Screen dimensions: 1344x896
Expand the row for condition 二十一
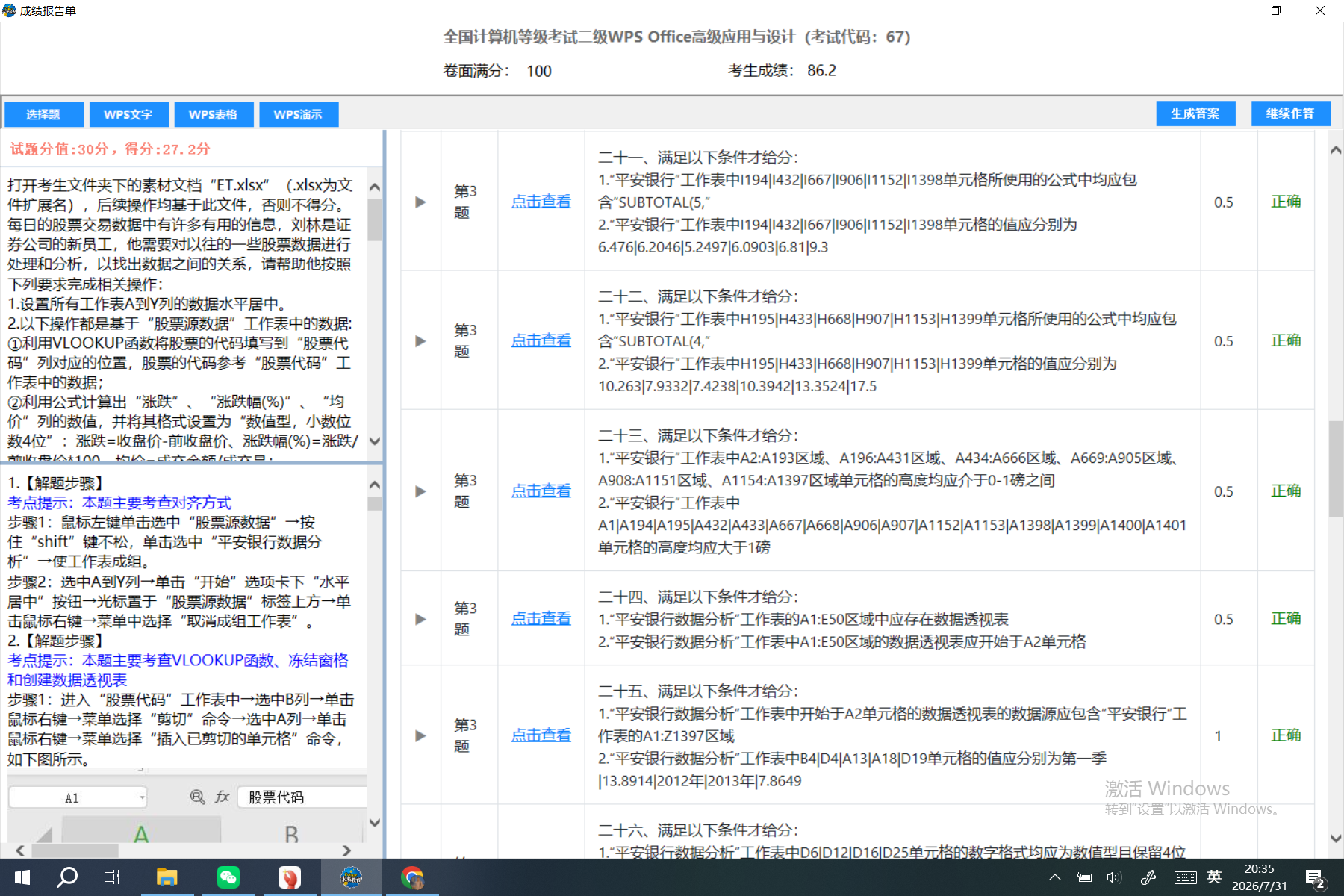420,202
